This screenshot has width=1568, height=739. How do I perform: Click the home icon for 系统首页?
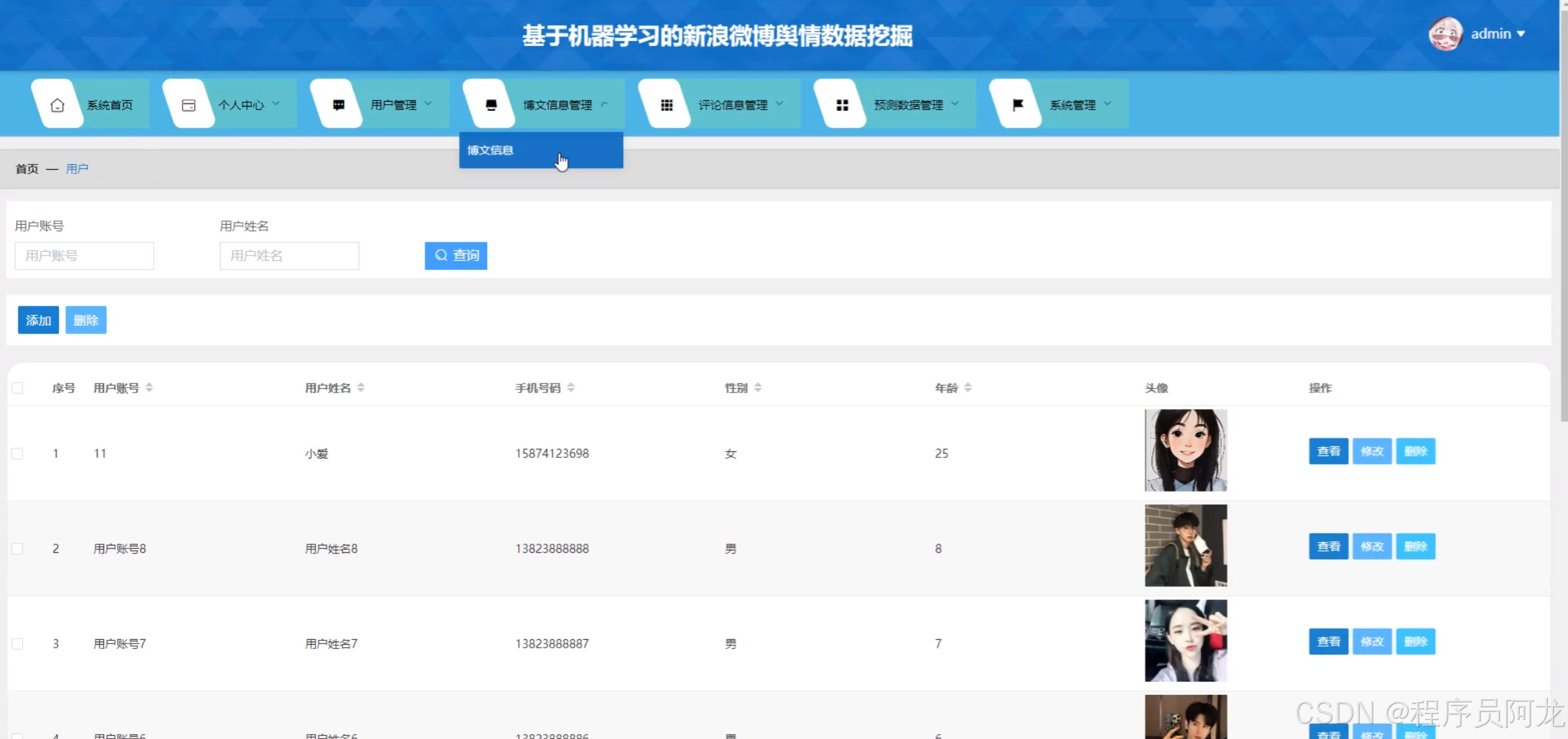tap(58, 105)
